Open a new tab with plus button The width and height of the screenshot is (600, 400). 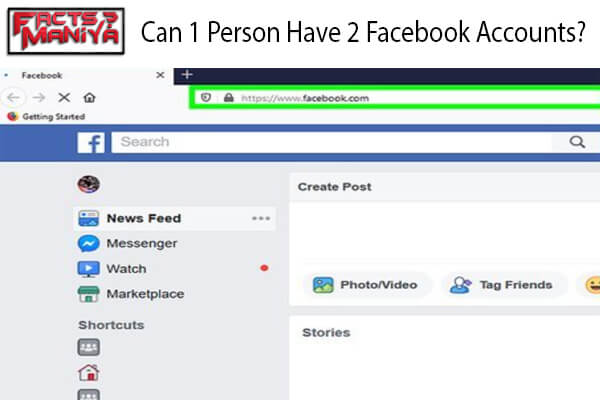click(187, 75)
